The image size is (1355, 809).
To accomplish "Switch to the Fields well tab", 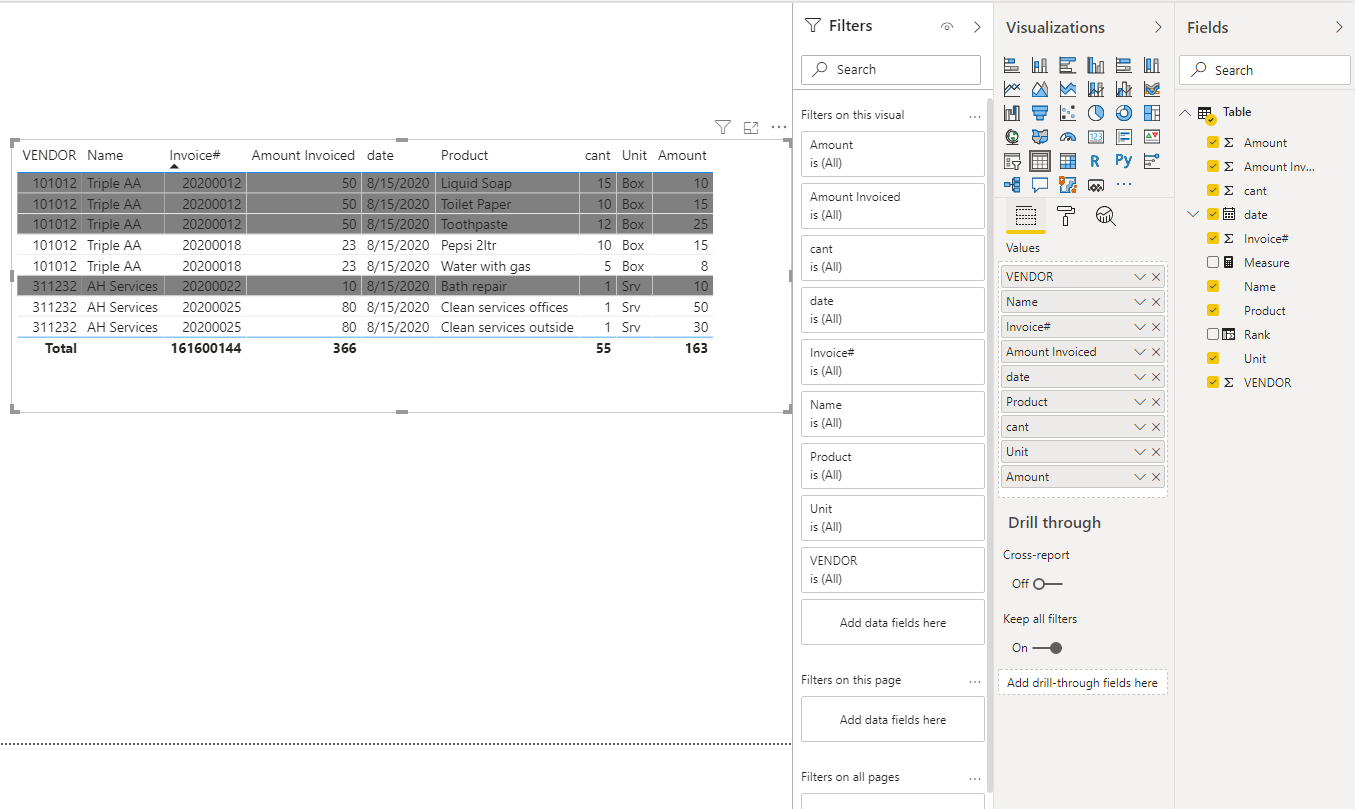I will pyautogui.click(x=1025, y=215).
